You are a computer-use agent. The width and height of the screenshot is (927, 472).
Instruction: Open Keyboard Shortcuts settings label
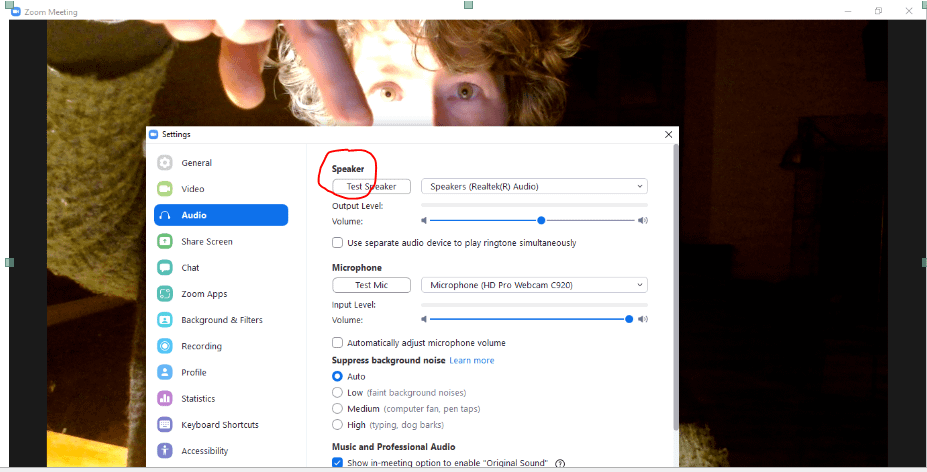pos(220,425)
